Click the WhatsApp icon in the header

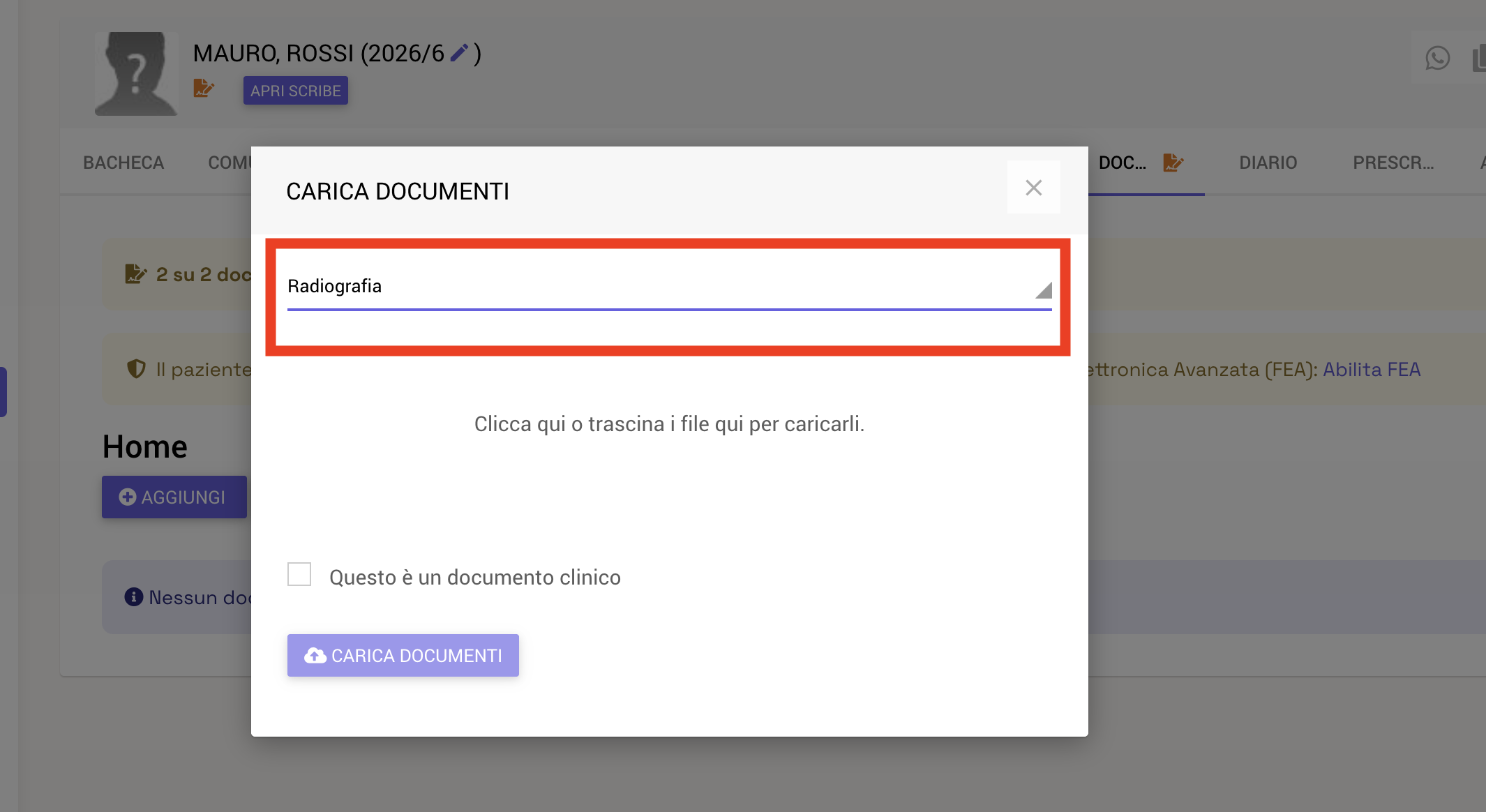point(1437,58)
